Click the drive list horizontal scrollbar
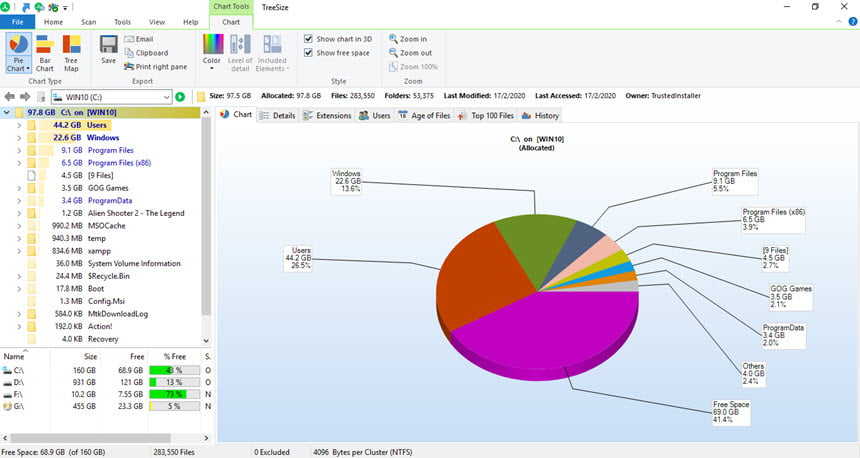Image resolution: width=860 pixels, height=458 pixels. (90, 438)
